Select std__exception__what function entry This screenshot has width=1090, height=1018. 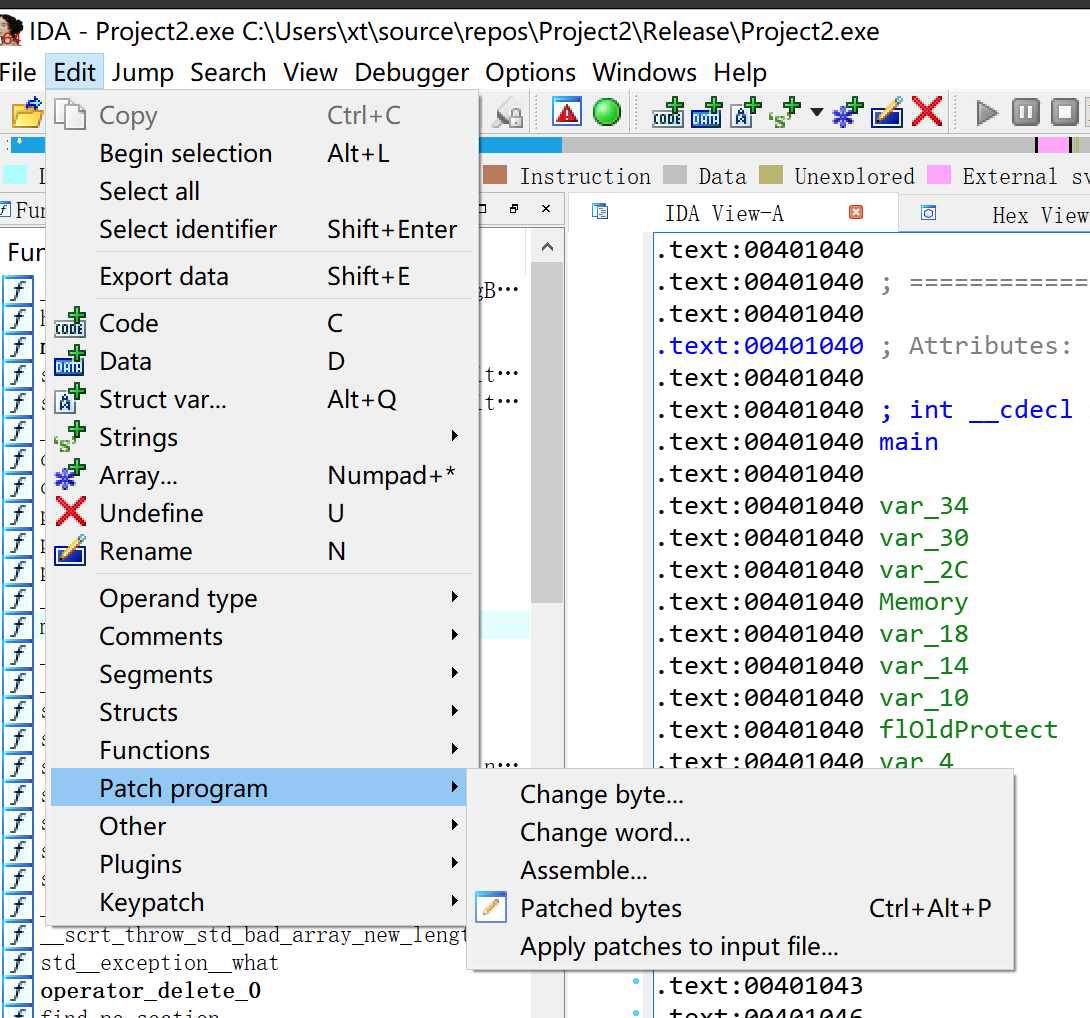click(x=159, y=962)
